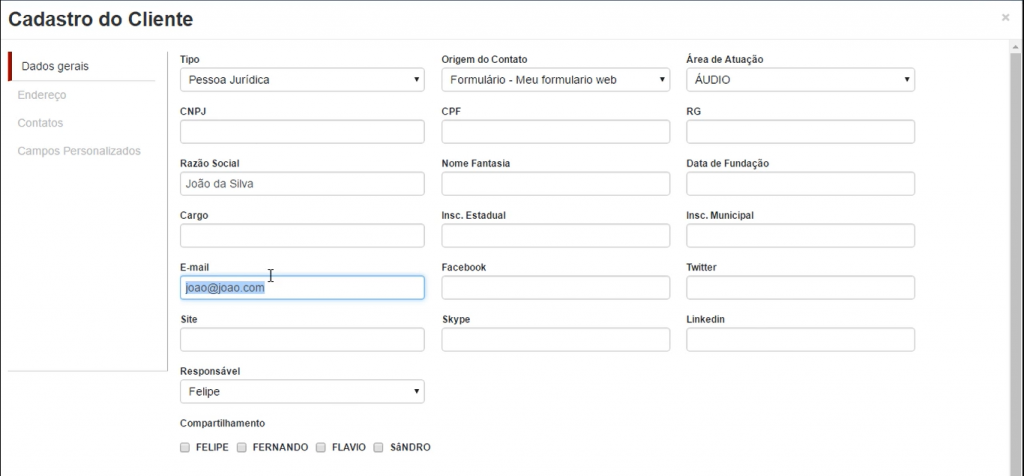
Task: Open the Tipo dropdown showing Pessoa Jurídica
Action: pos(302,80)
